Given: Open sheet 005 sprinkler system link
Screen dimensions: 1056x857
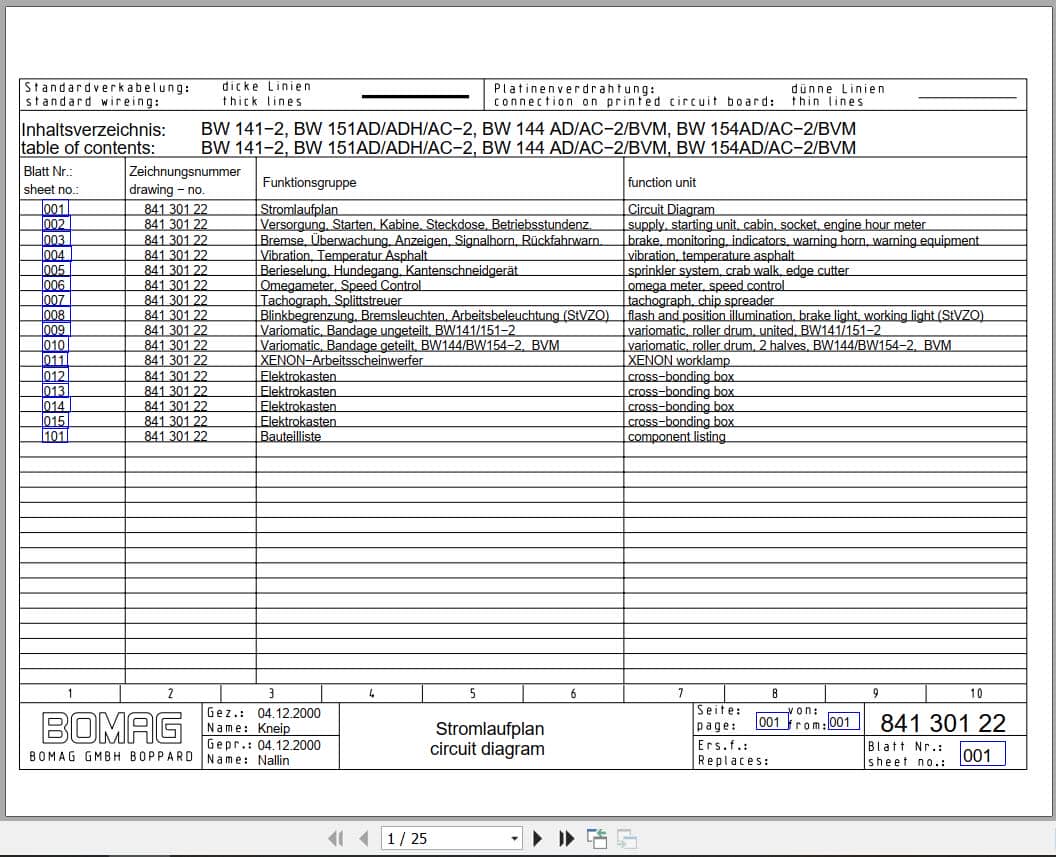Looking at the screenshot, I should [54, 270].
